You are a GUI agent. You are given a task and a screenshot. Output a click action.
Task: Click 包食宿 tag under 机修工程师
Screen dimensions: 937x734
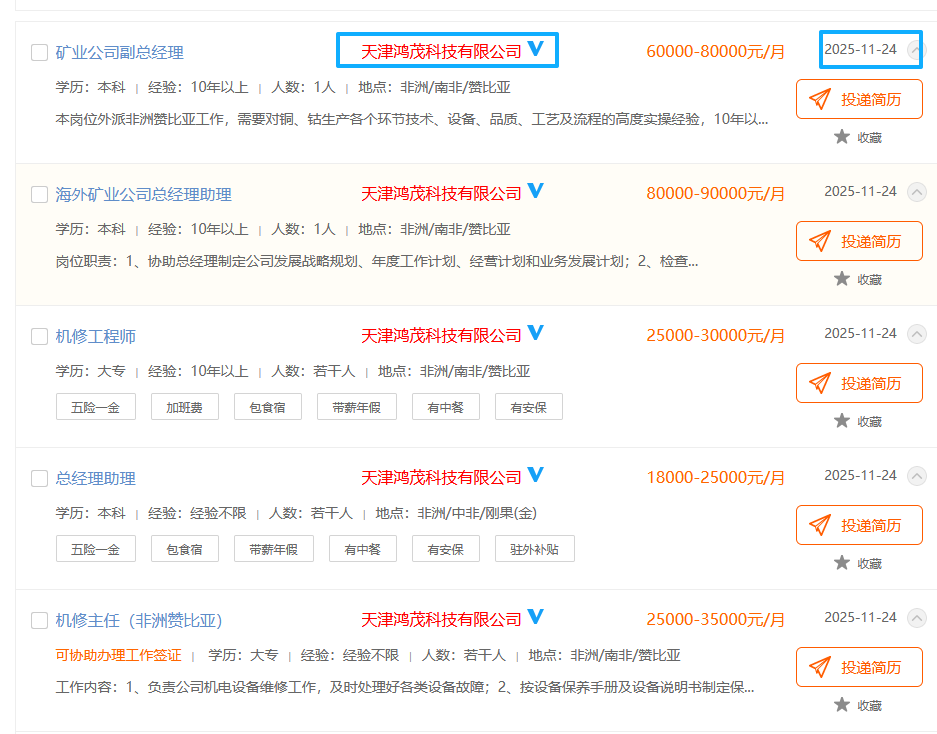tap(268, 407)
